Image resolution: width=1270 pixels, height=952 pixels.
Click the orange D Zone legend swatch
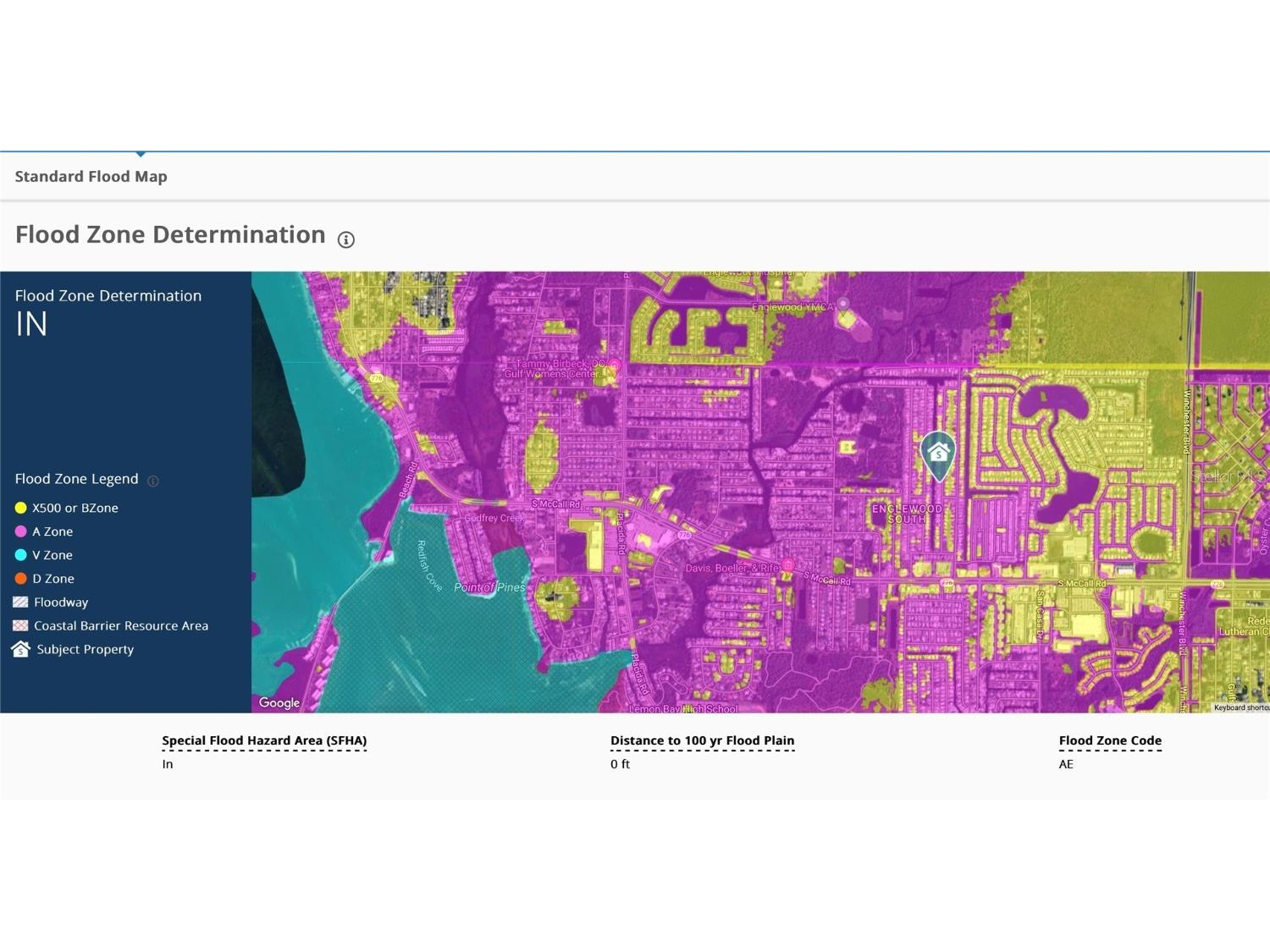(21, 579)
